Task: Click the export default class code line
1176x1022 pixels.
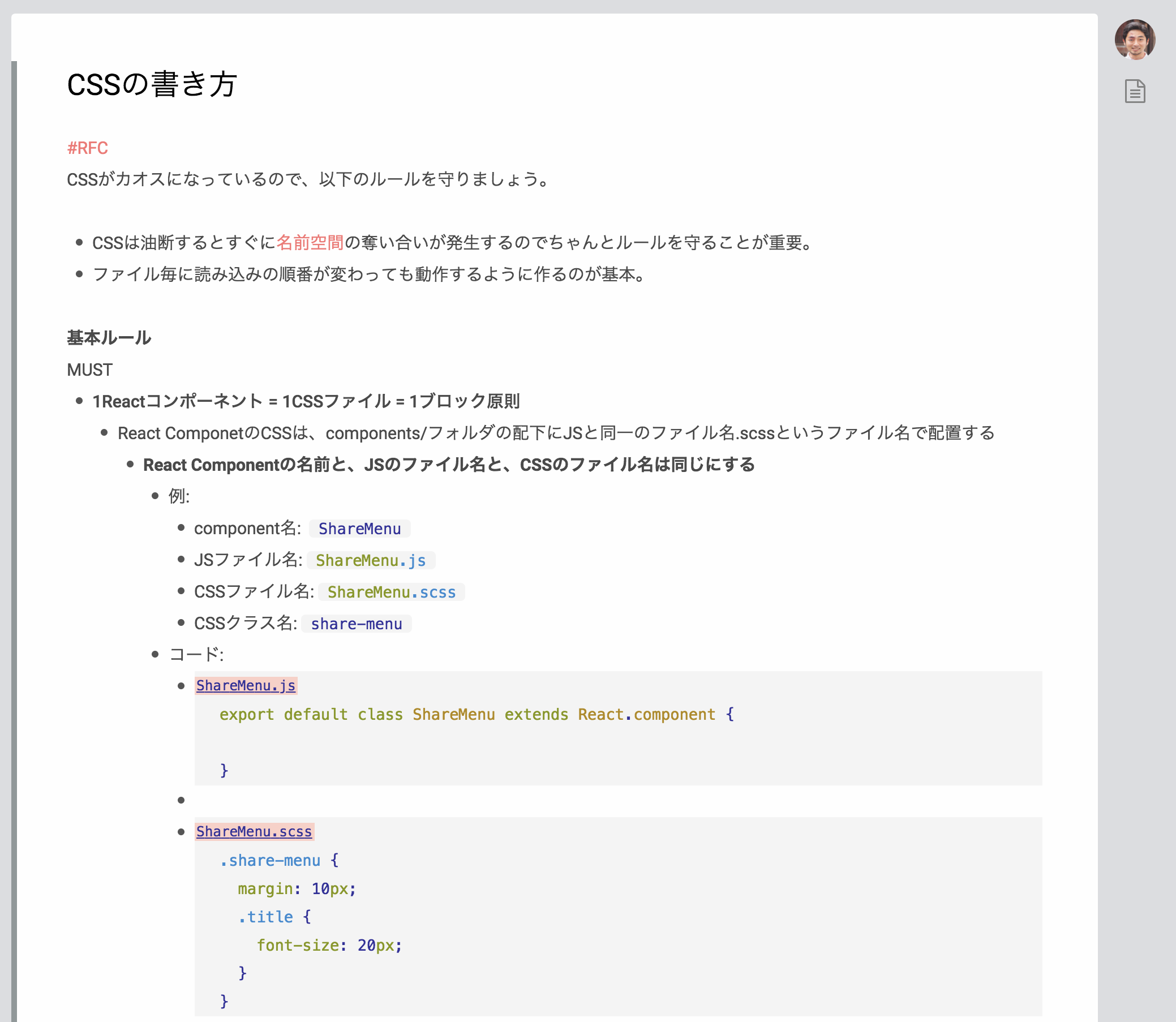Action: click(476, 715)
